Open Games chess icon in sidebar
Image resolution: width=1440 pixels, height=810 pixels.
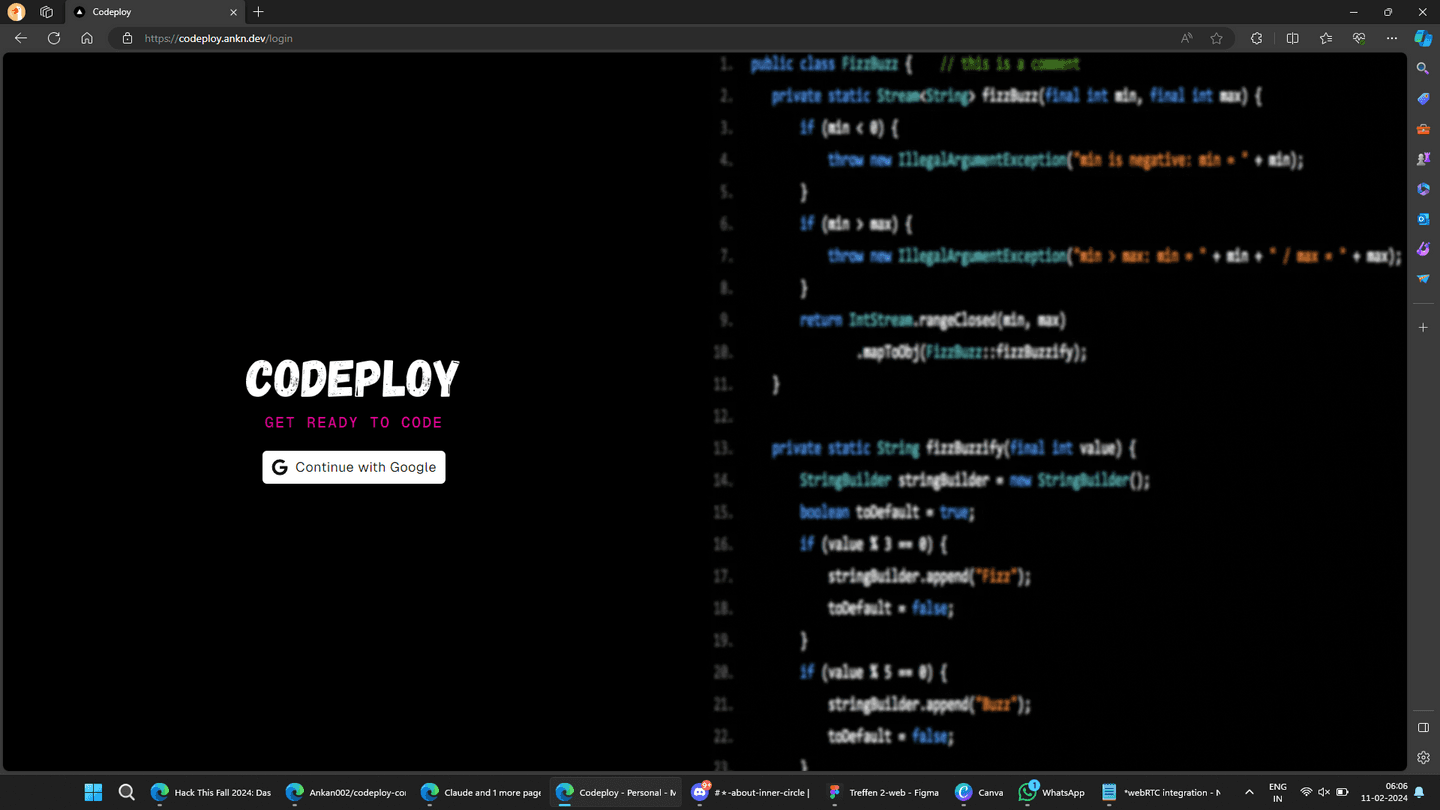pos(1423,159)
